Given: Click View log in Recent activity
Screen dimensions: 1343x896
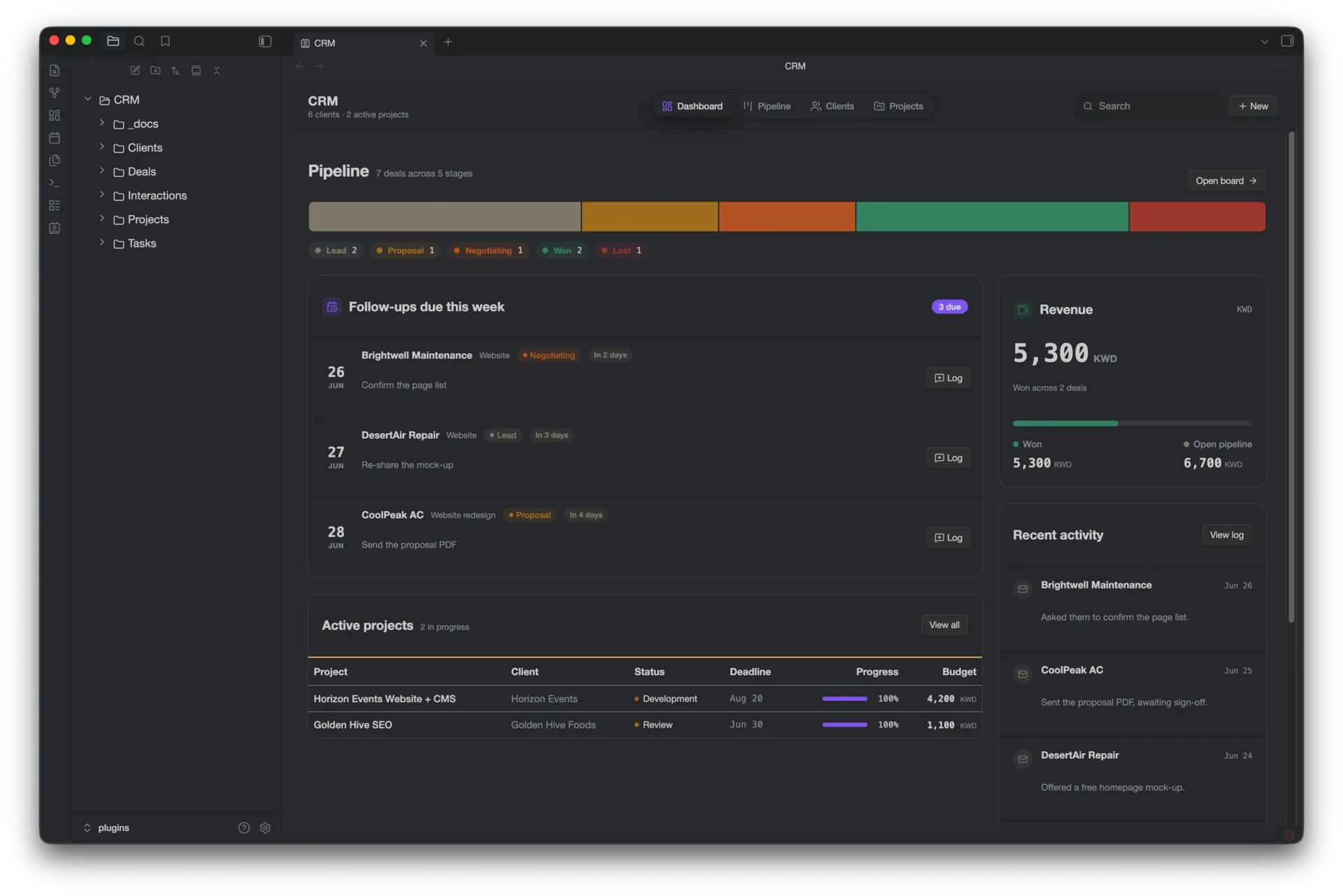Looking at the screenshot, I should coord(1226,535).
